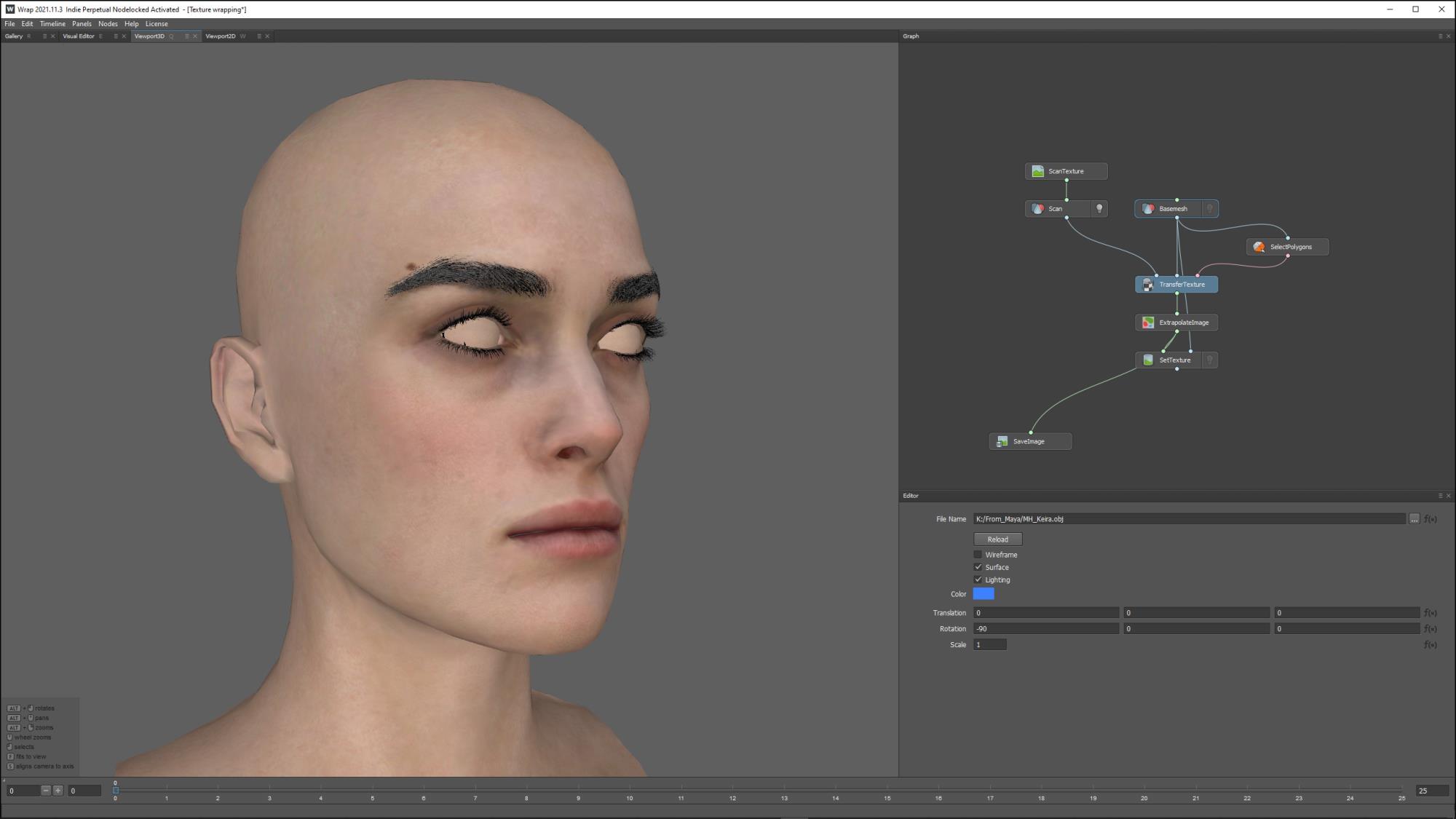Viewport: 1456px width, 819px height.
Task: Close the Editor panel
Action: 1448,496
